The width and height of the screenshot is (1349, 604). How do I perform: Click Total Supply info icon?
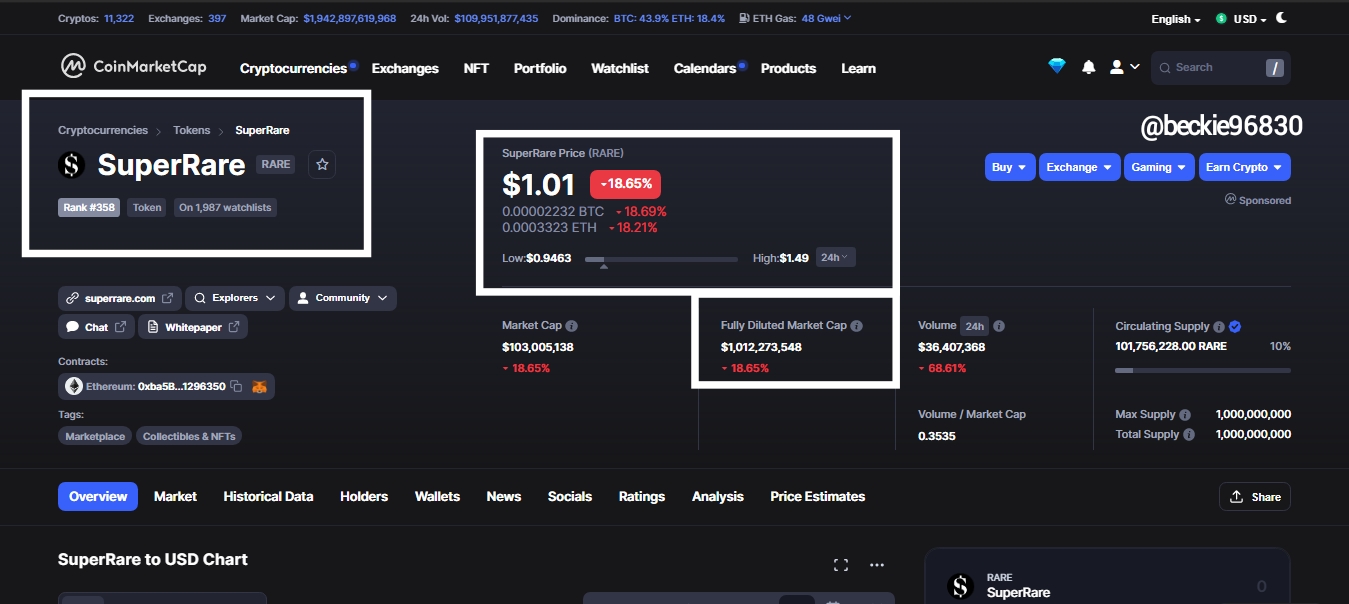[x=1189, y=435]
